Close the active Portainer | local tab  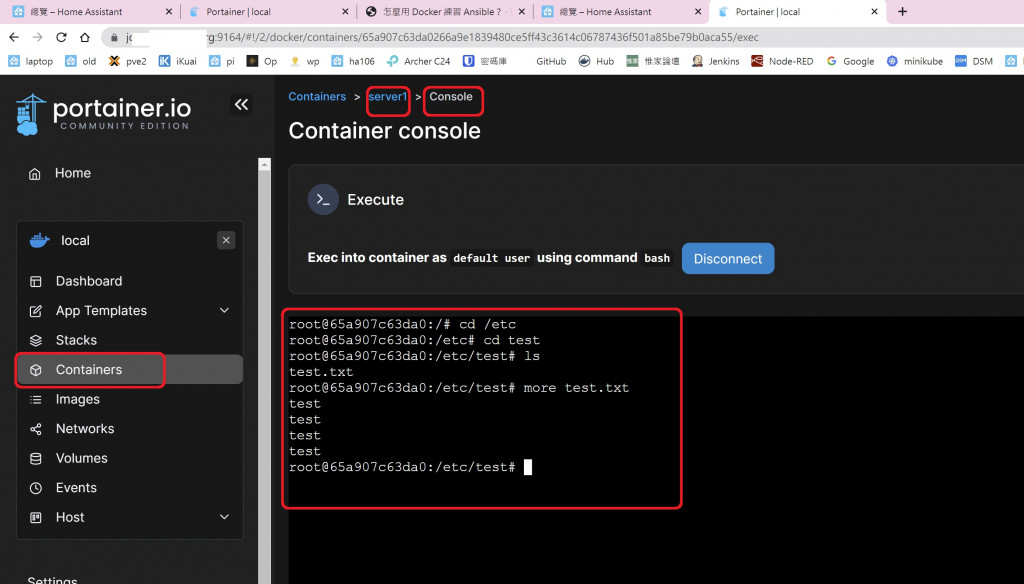[x=874, y=11]
